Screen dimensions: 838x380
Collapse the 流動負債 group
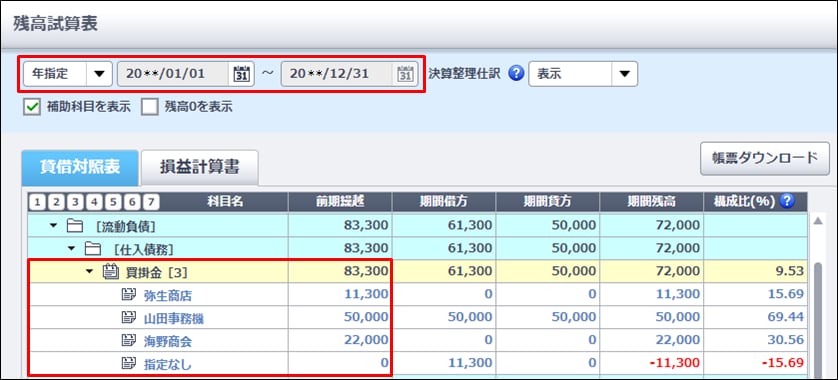point(53,226)
